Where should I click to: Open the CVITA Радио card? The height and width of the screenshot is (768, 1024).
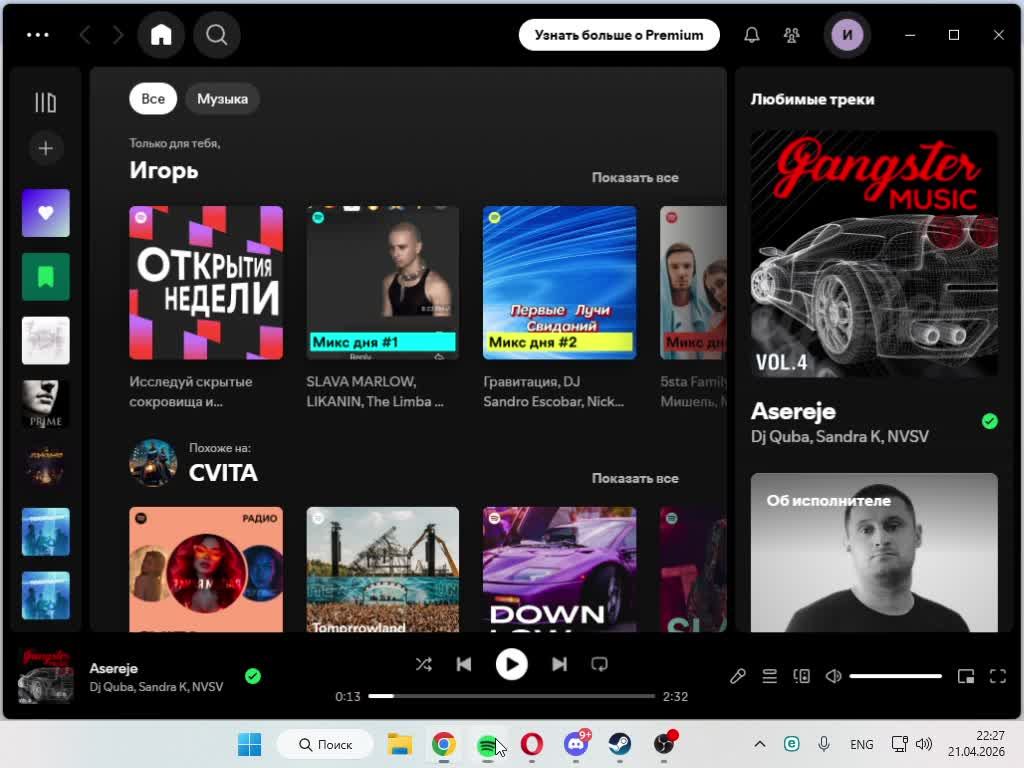click(206, 569)
